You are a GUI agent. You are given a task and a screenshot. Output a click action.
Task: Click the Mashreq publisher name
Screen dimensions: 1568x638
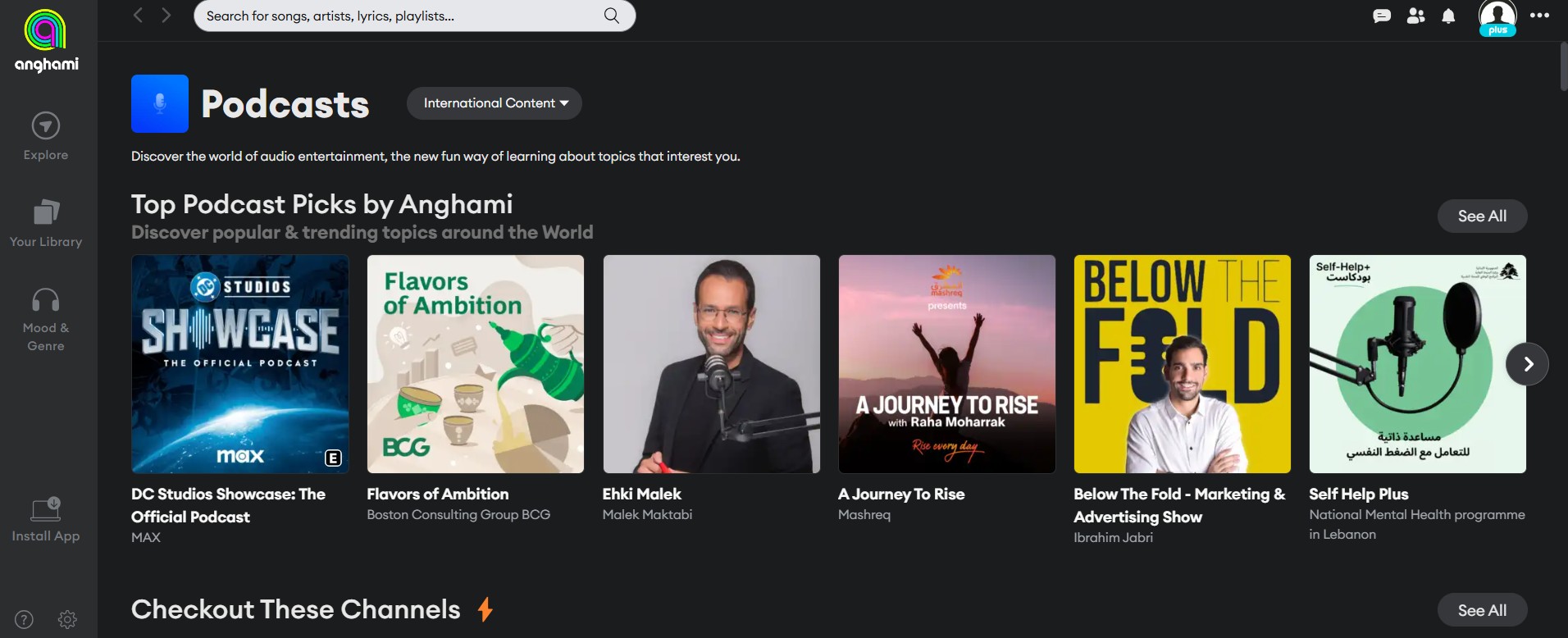(x=864, y=514)
